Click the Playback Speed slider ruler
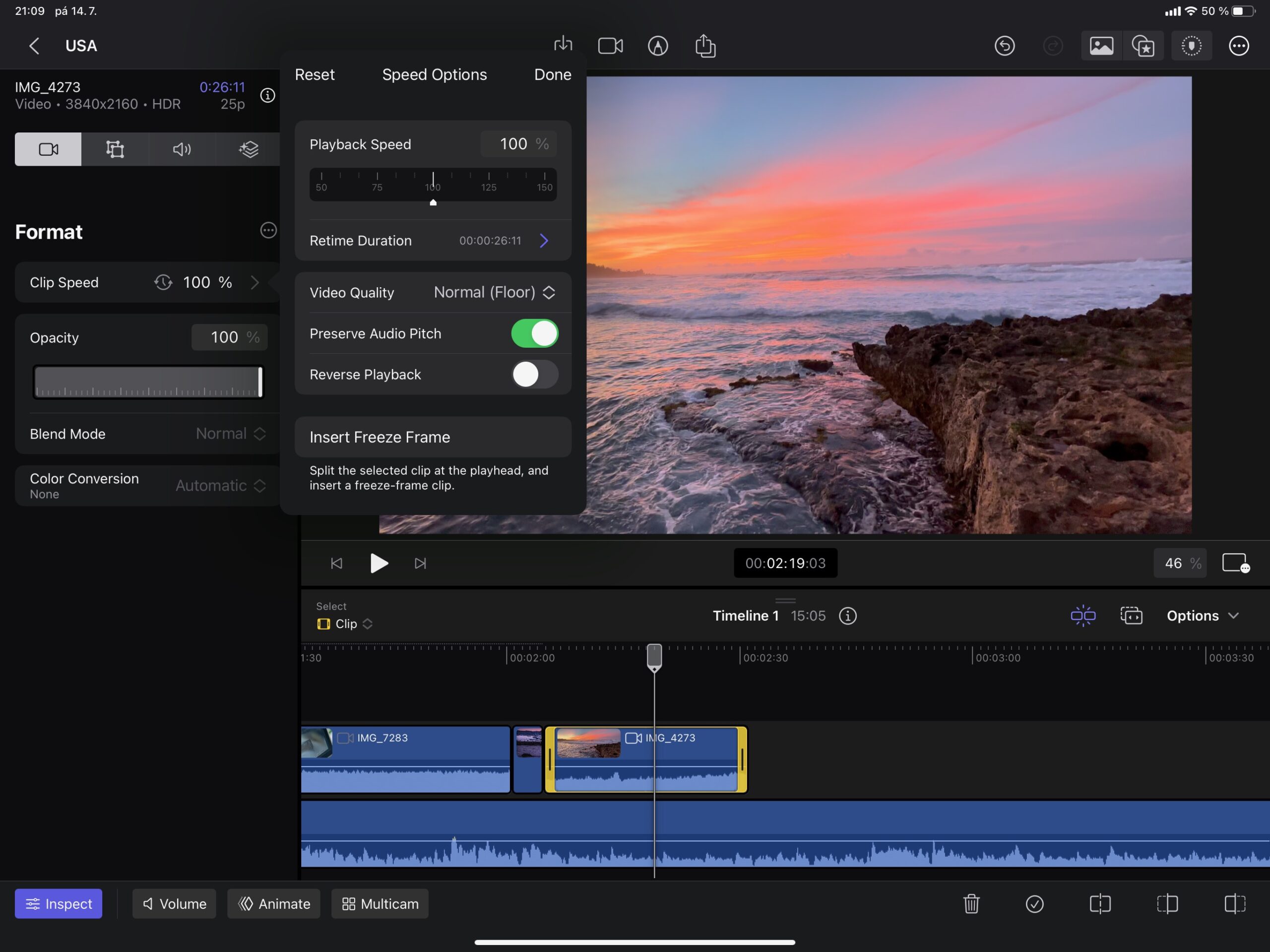 pyautogui.click(x=433, y=184)
